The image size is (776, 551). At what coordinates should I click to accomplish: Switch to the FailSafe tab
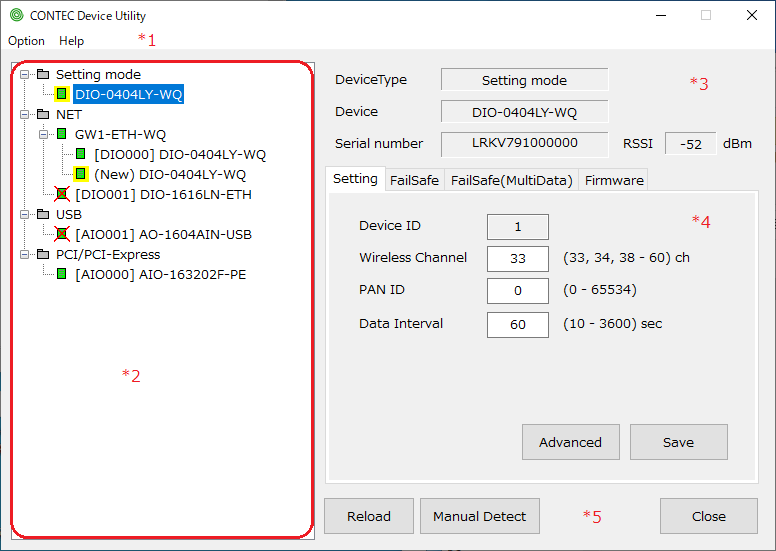pos(414,180)
